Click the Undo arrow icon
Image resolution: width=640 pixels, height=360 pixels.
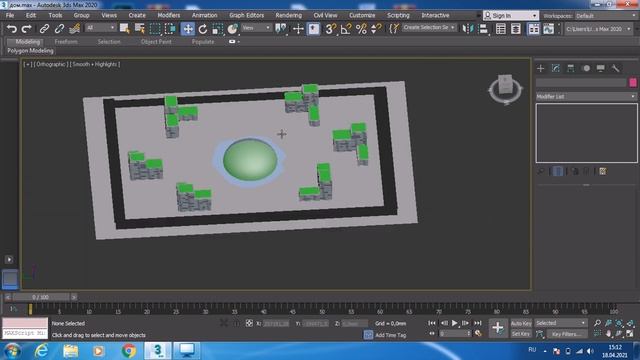(12, 29)
